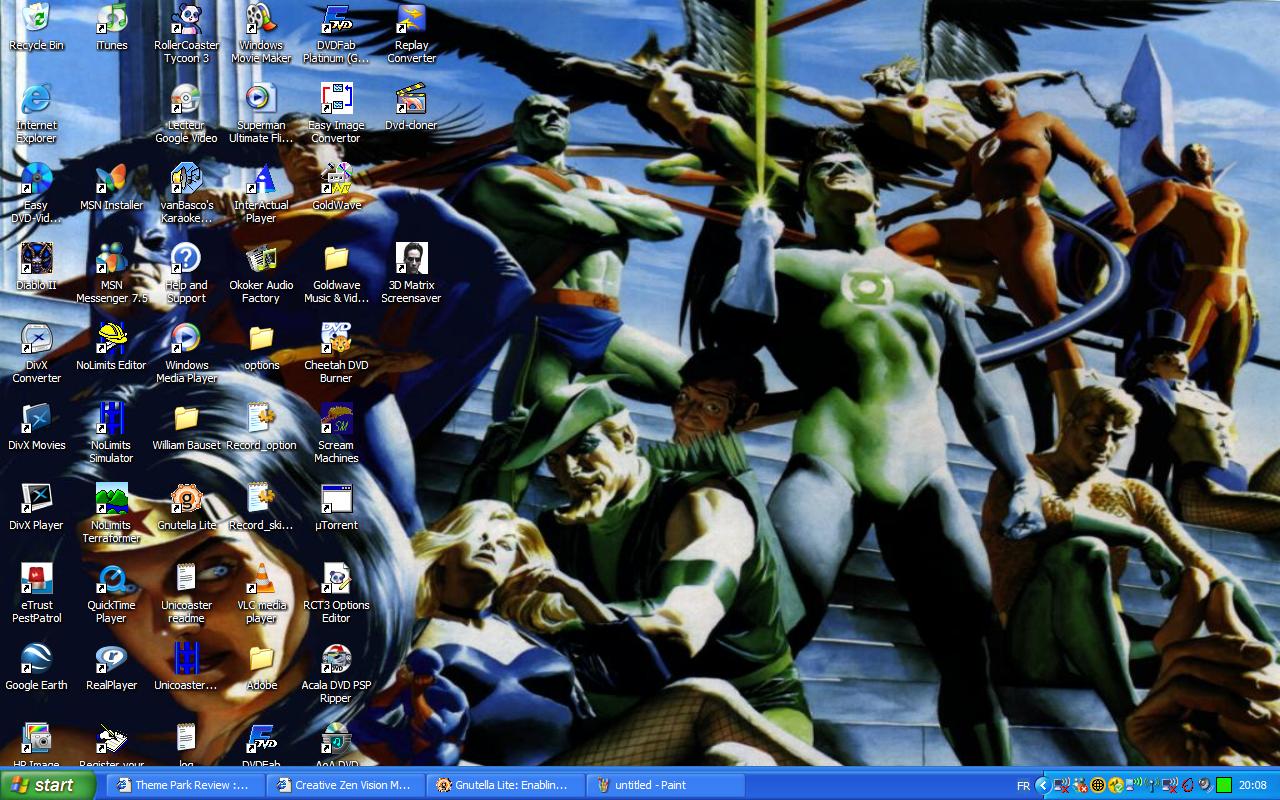The height and width of the screenshot is (800, 1280).
Task: Select NoLimits Terraformer icon
Action: point(111,513)
